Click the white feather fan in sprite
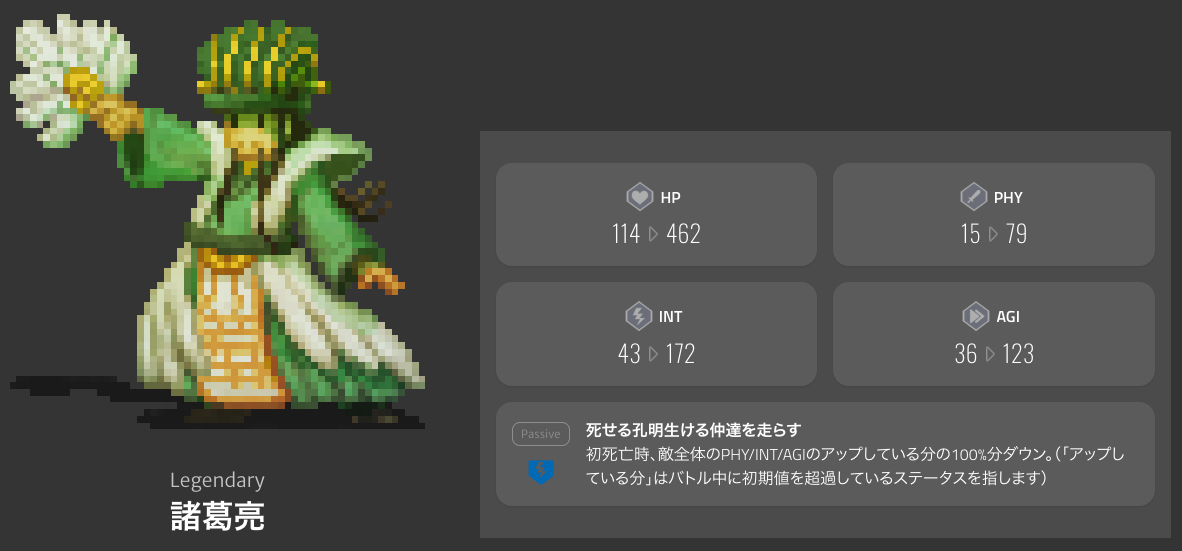 (72, 79)
